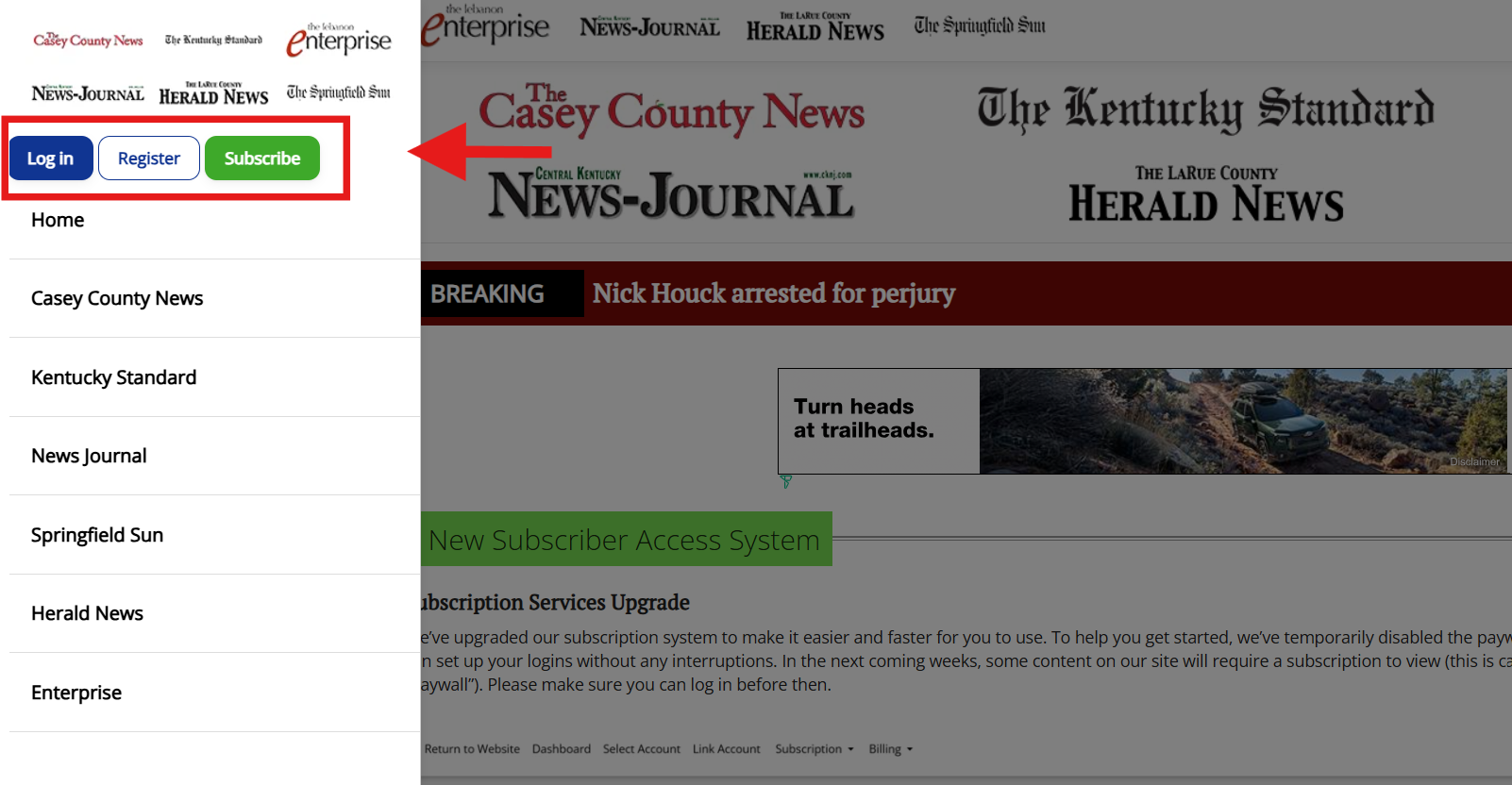The height and width of the screenshot is (785, 1512).
Task: Click the Kentucky Standard logo in sidebar
Action: click(213, 40)
